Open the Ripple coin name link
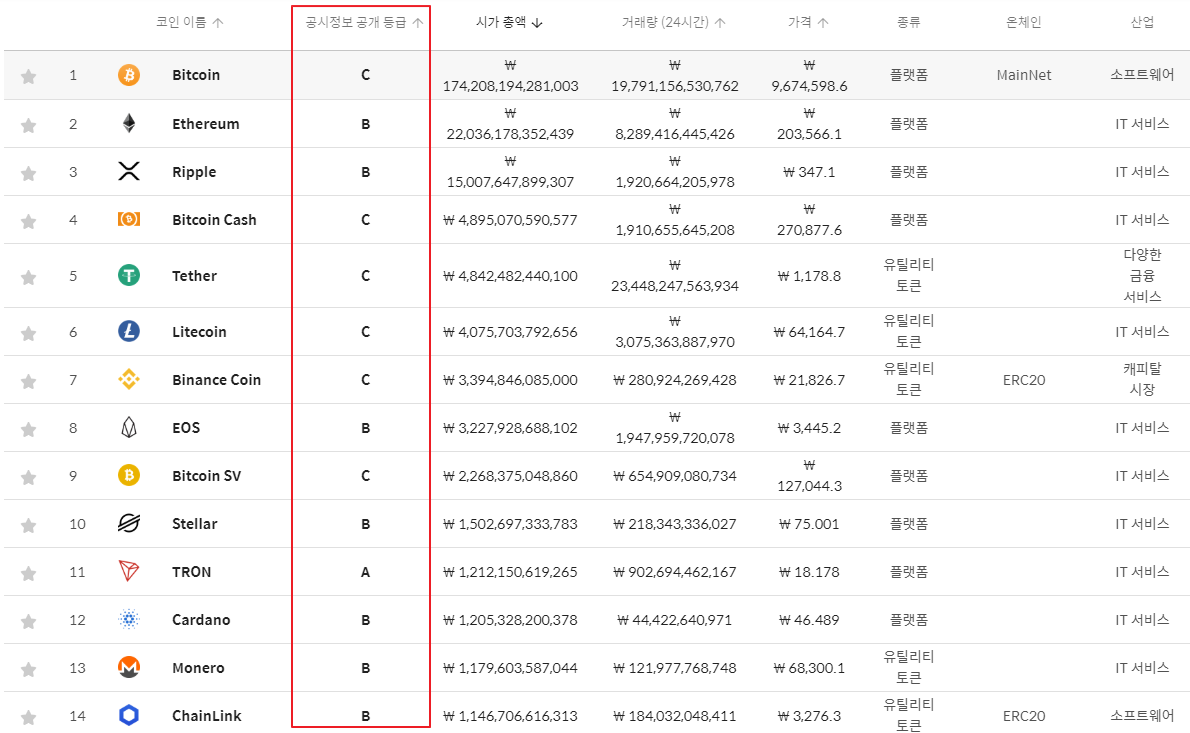The image size is (1190, 733). tap(194, 172)
